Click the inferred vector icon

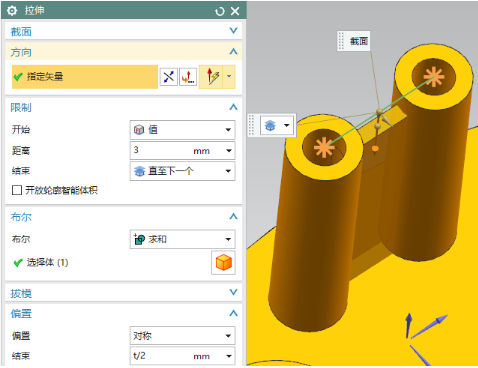211,77
